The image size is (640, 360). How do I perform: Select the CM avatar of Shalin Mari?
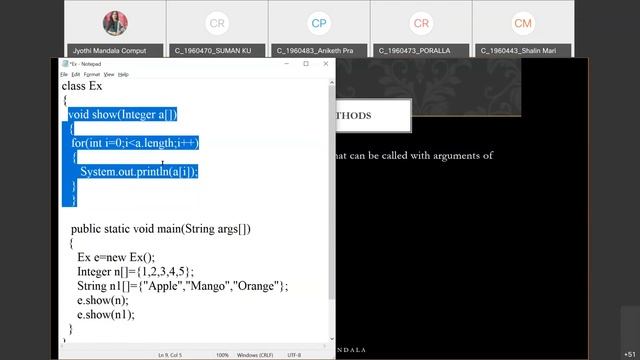coord(523,23)
